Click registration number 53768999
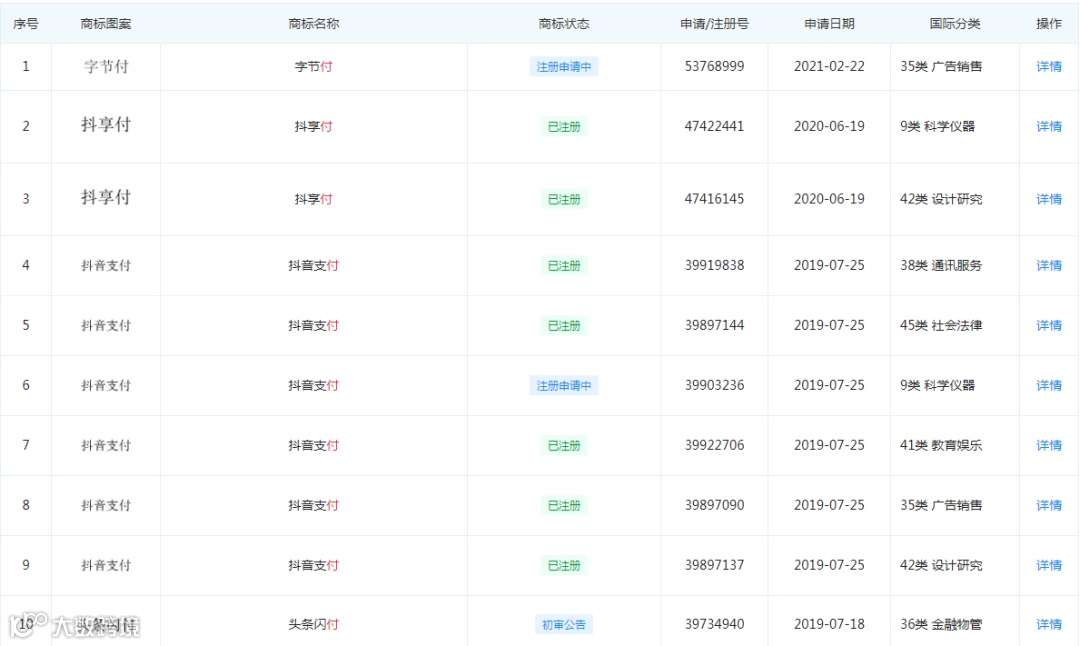 point(714,67)
